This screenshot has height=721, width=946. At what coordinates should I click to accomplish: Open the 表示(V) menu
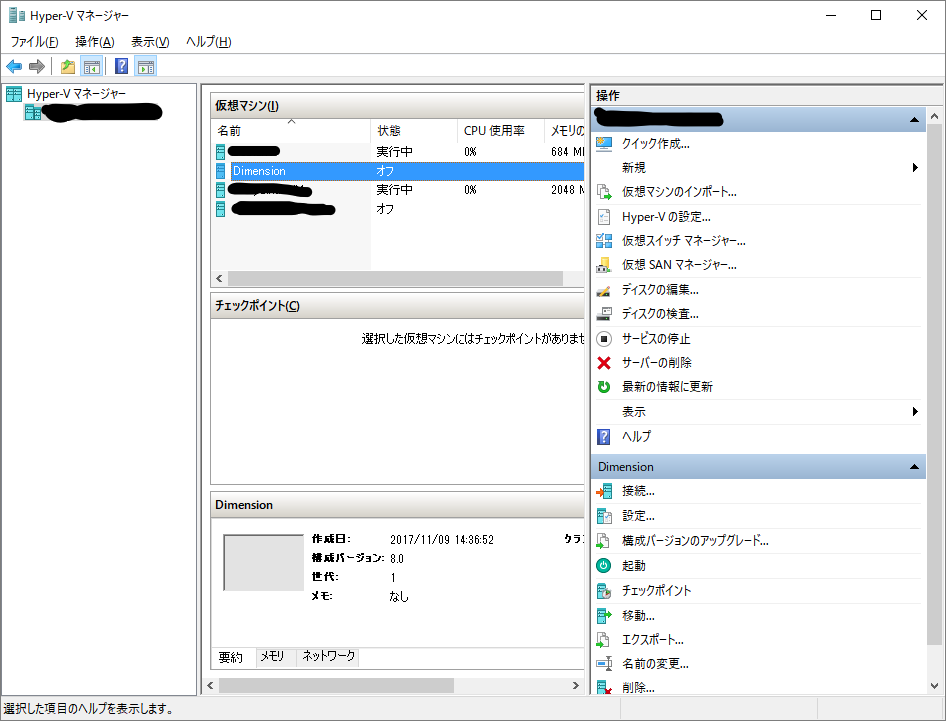(150, 42)
